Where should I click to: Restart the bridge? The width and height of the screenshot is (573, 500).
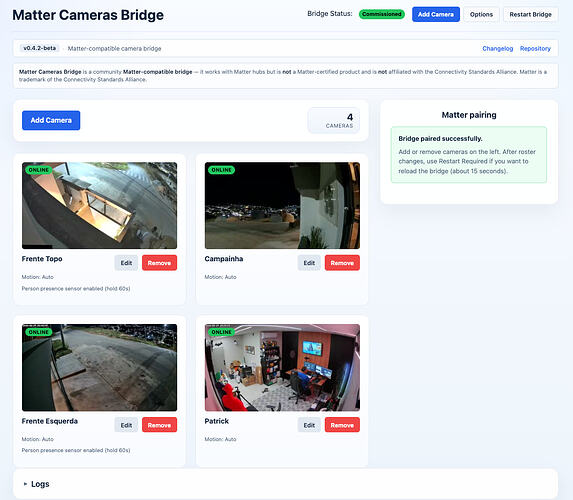point(530,14)
